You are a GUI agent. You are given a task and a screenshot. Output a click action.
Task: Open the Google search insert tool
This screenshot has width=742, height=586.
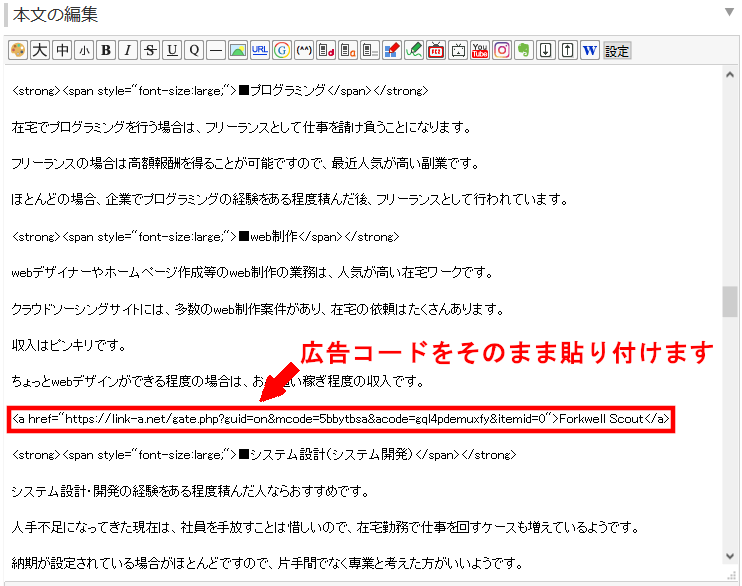[282, 50]
